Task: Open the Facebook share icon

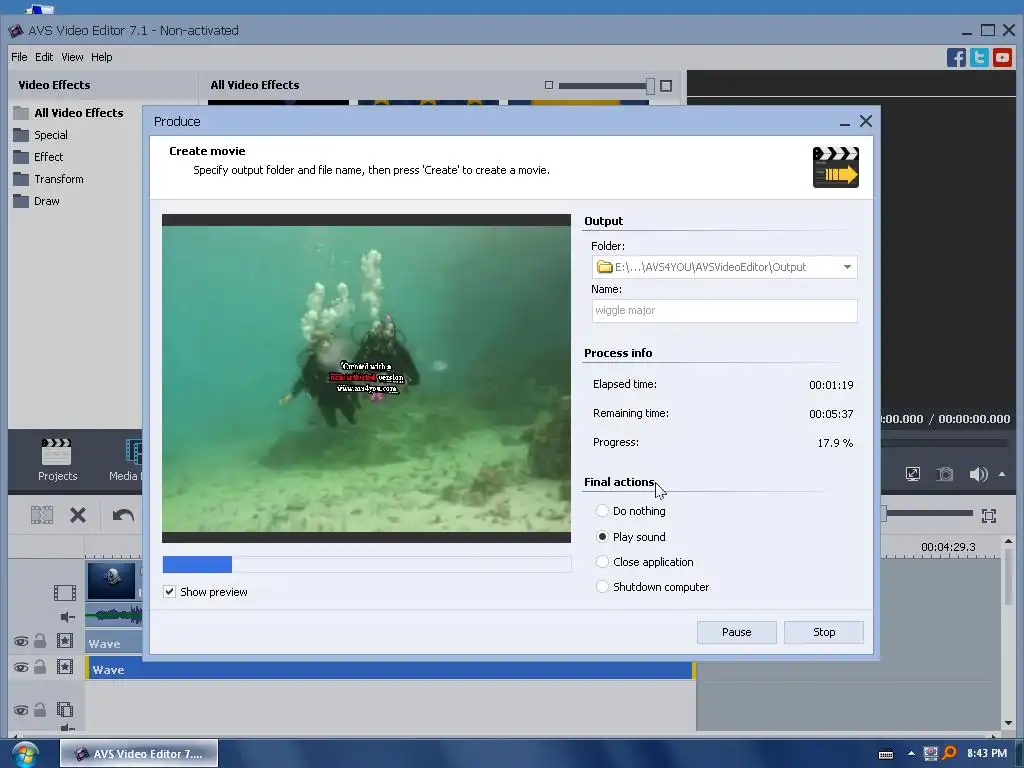Action: 956,57
